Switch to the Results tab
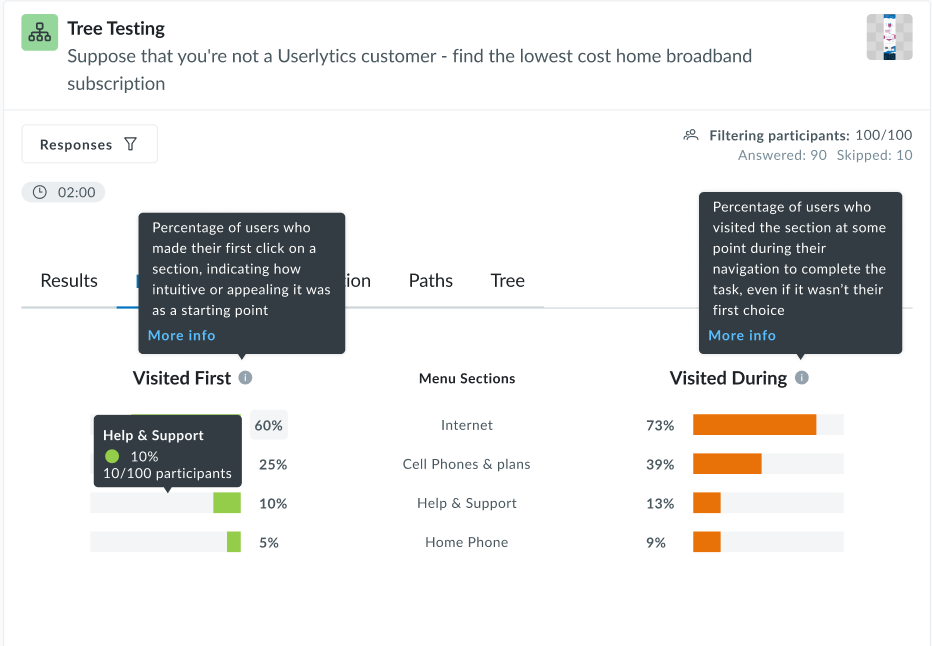This screenshot has height=646, width=932. pos(68,281)
